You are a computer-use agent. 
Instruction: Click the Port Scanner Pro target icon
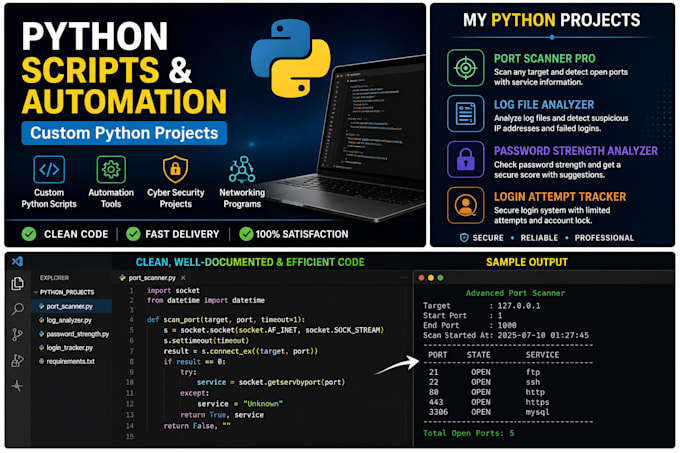pos(466,68)
